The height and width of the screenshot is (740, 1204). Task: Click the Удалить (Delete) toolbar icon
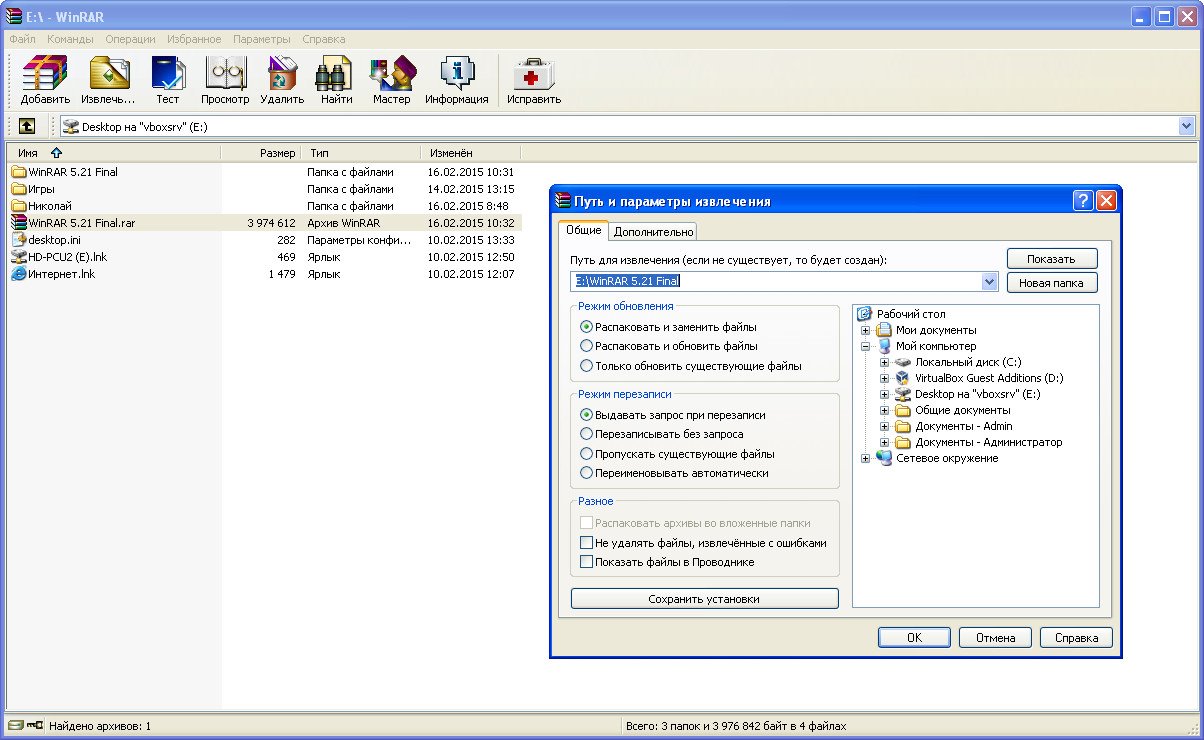point(282,79)
